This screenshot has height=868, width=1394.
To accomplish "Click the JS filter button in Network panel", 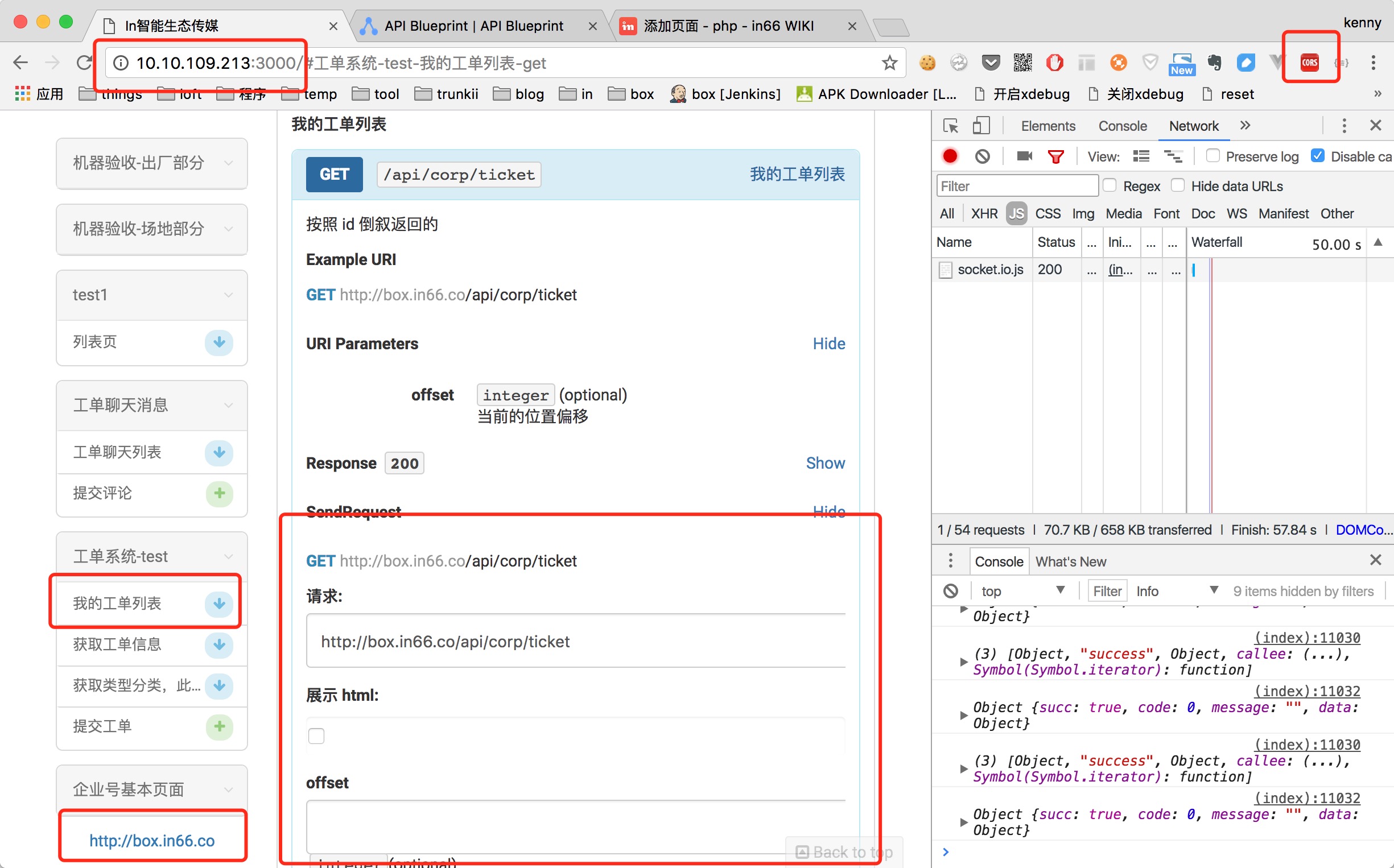I will tap(1016, 214).
